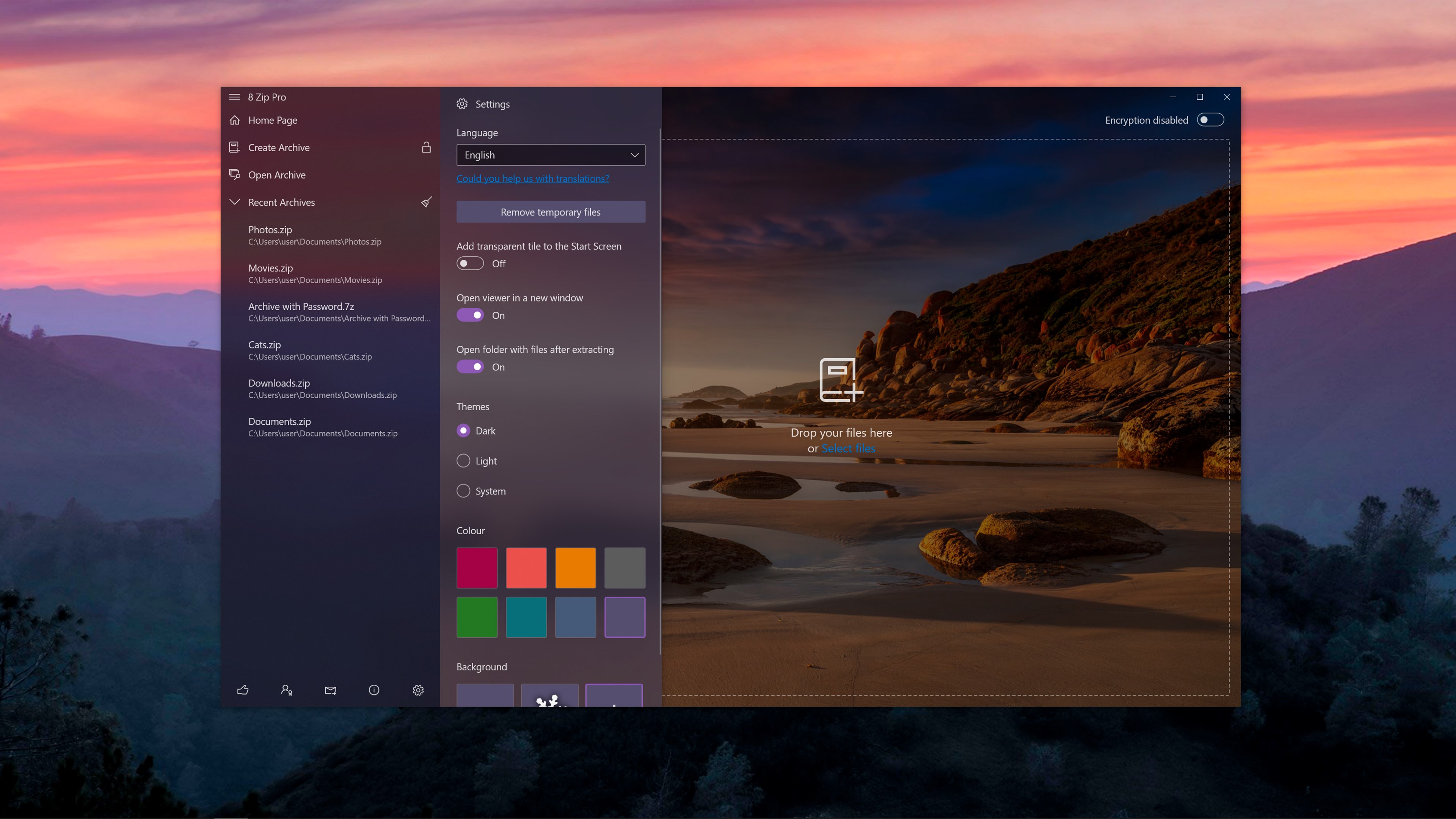Open the Language dropdown
Image resolution: width=1456 pixels, height=819 pixels.
551,154
